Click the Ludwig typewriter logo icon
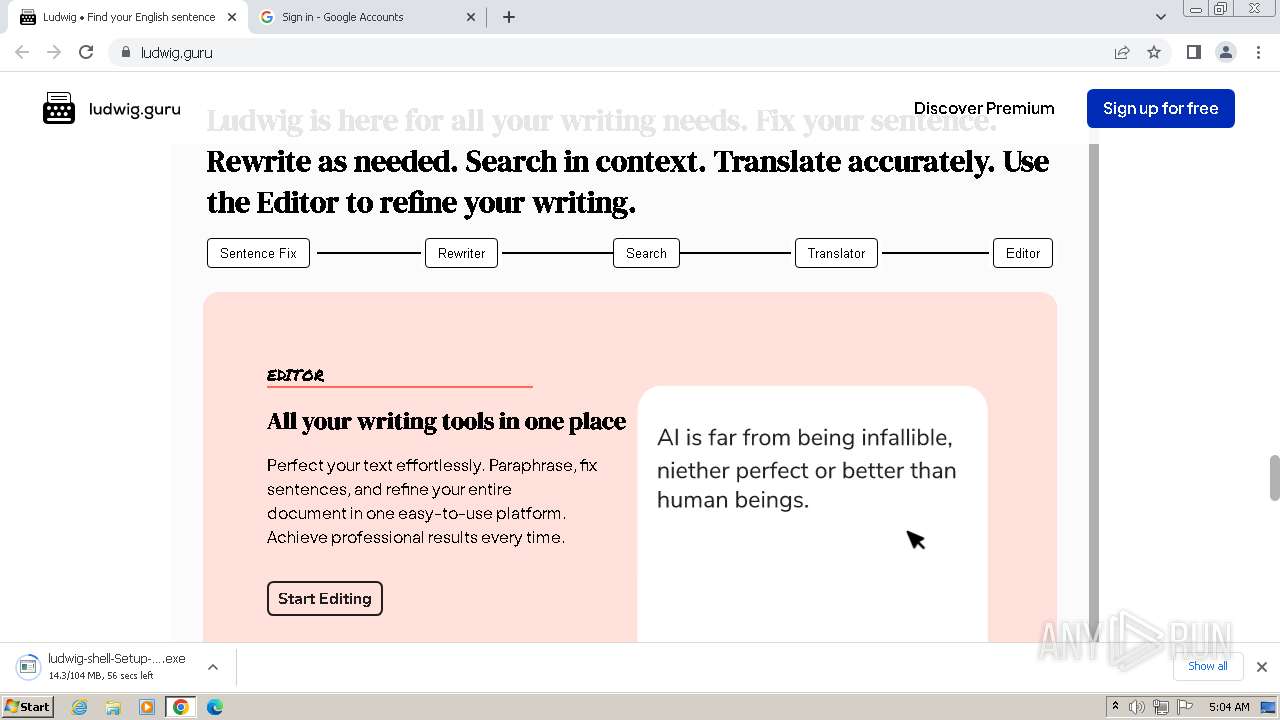 coord(59,108)
